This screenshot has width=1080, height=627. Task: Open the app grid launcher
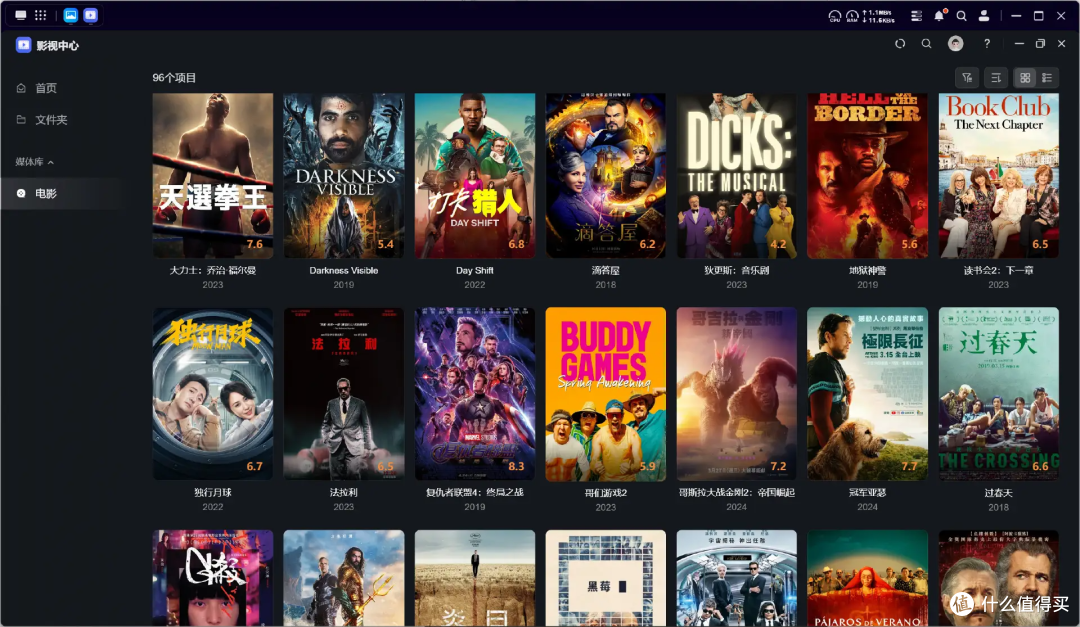point(41,15)
